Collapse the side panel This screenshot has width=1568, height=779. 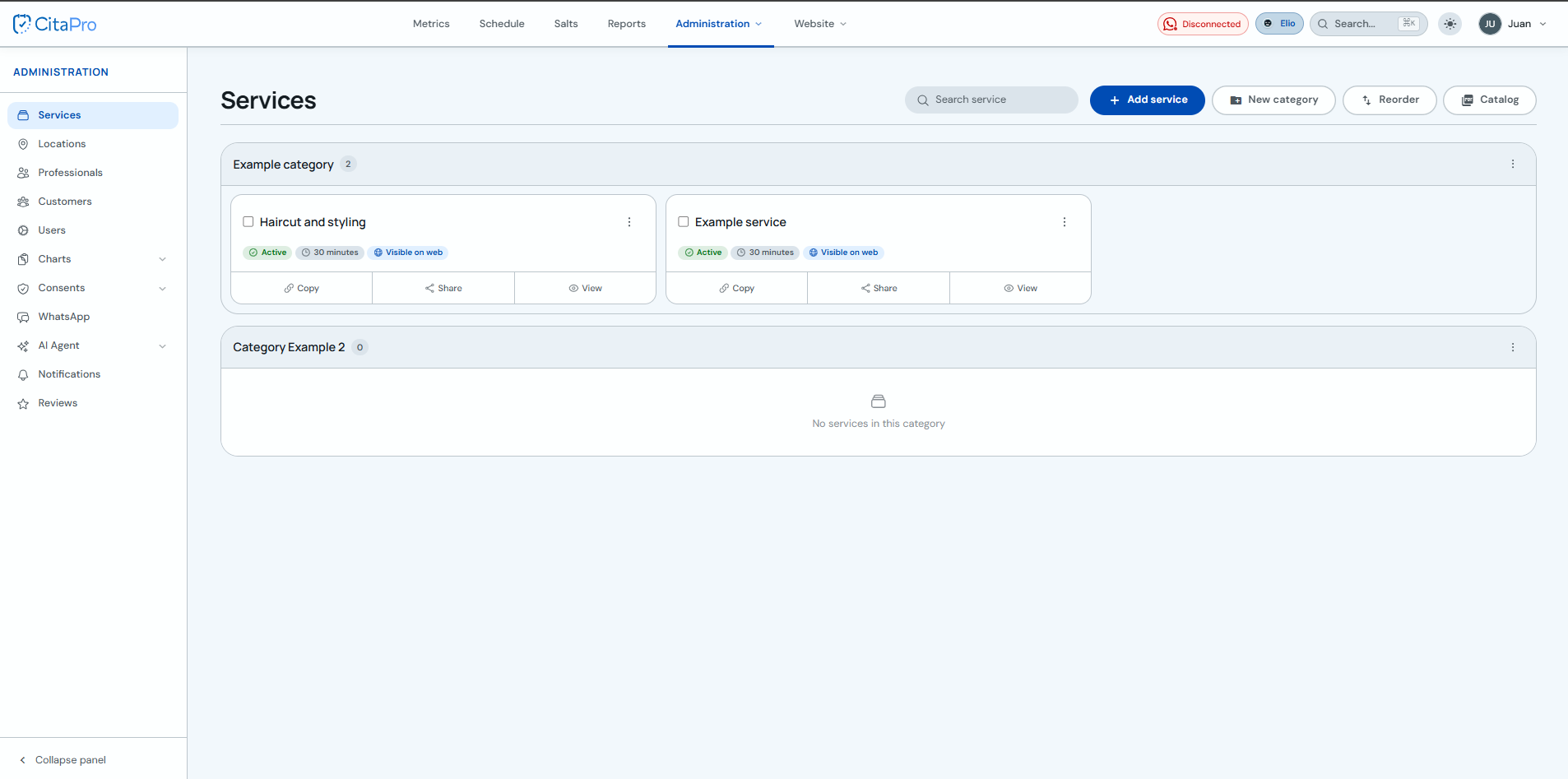[x=63, y=760]
